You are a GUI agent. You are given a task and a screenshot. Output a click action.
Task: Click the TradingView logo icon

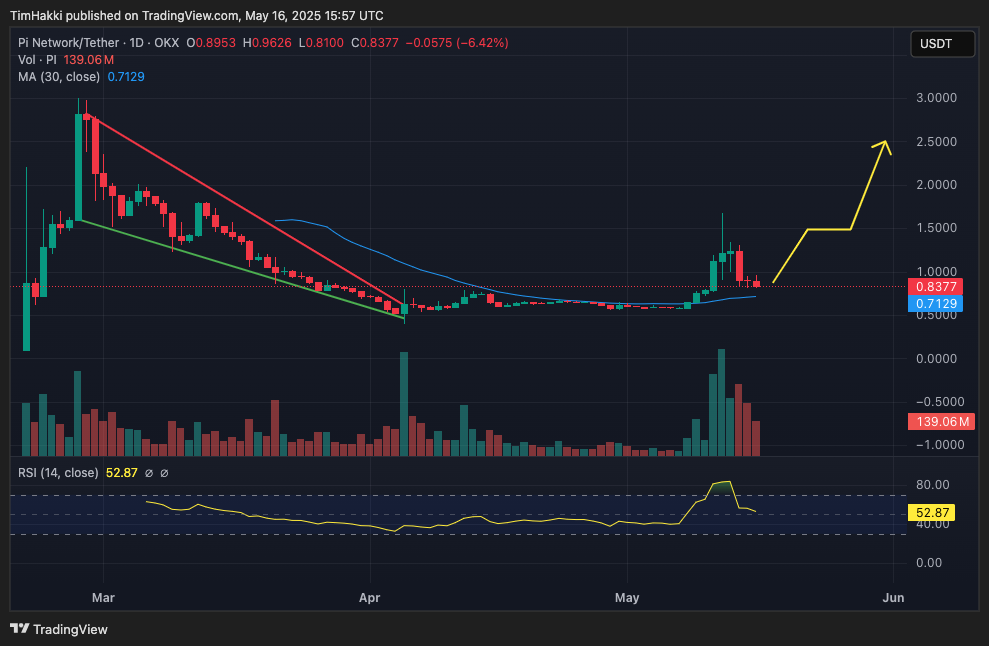tap(19, 629)
